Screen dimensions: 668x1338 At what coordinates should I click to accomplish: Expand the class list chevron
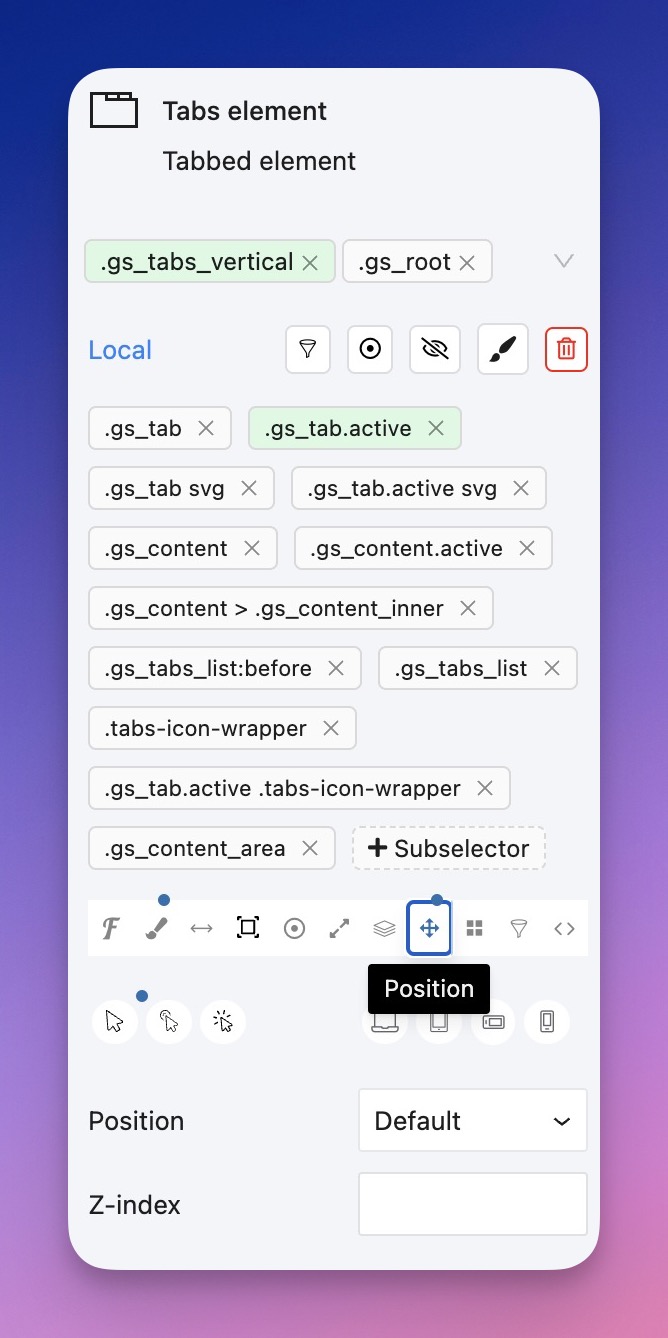[x=564, y=261]
